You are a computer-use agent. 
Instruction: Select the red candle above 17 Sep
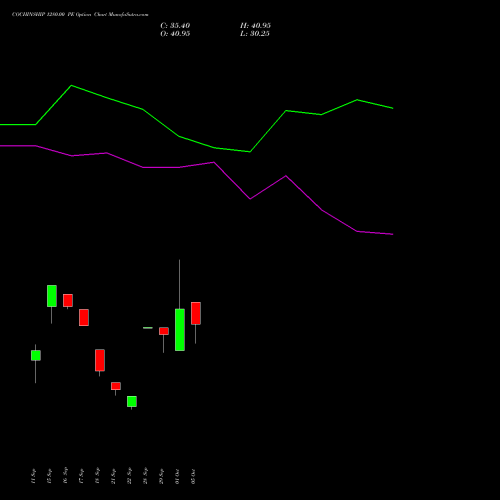point(84,317)
